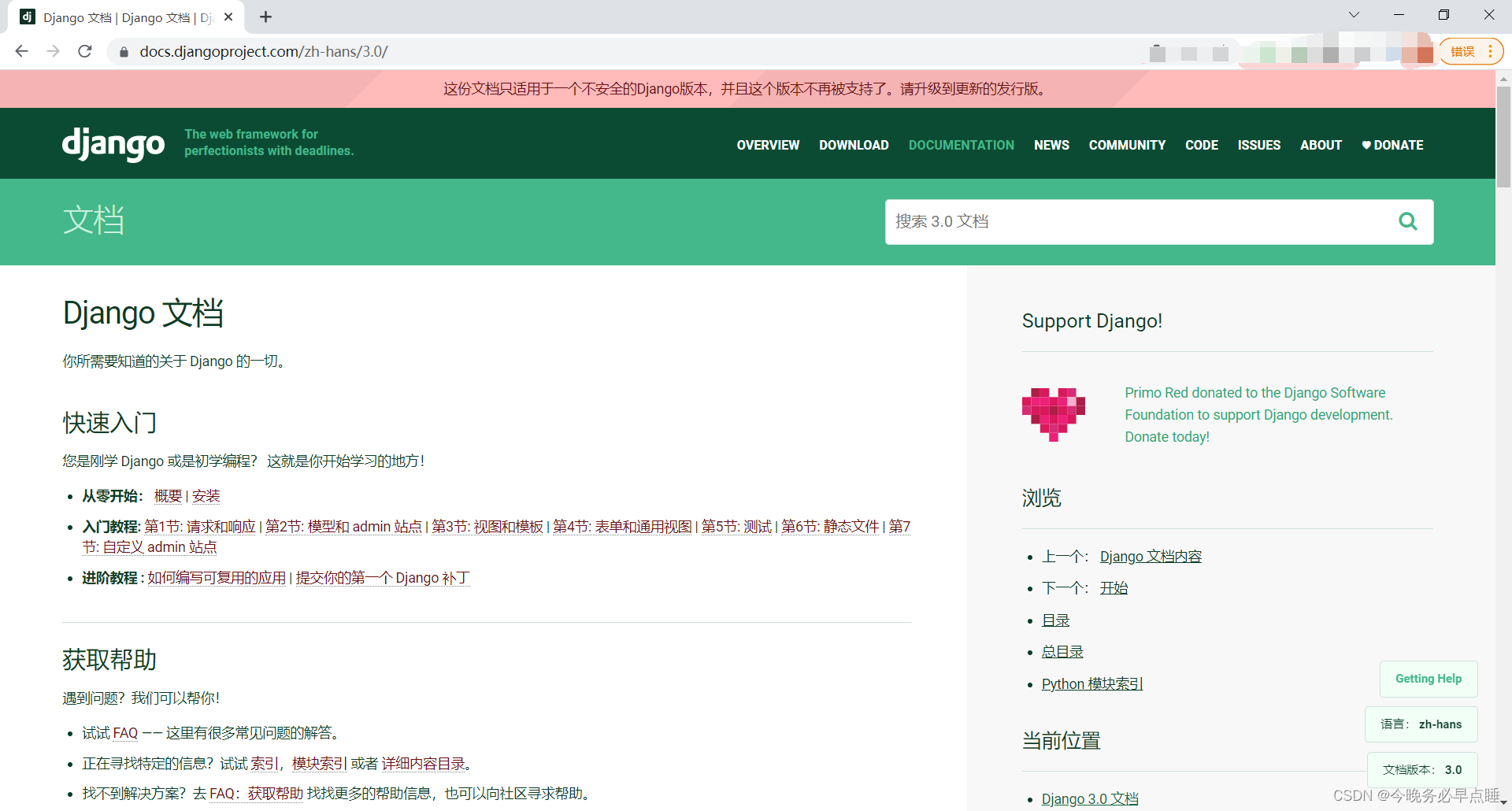The height and width of the screenshot is (811, 1512).
Task: Open the 语言 zh-hans language selector
Action: click(1421, 724)
